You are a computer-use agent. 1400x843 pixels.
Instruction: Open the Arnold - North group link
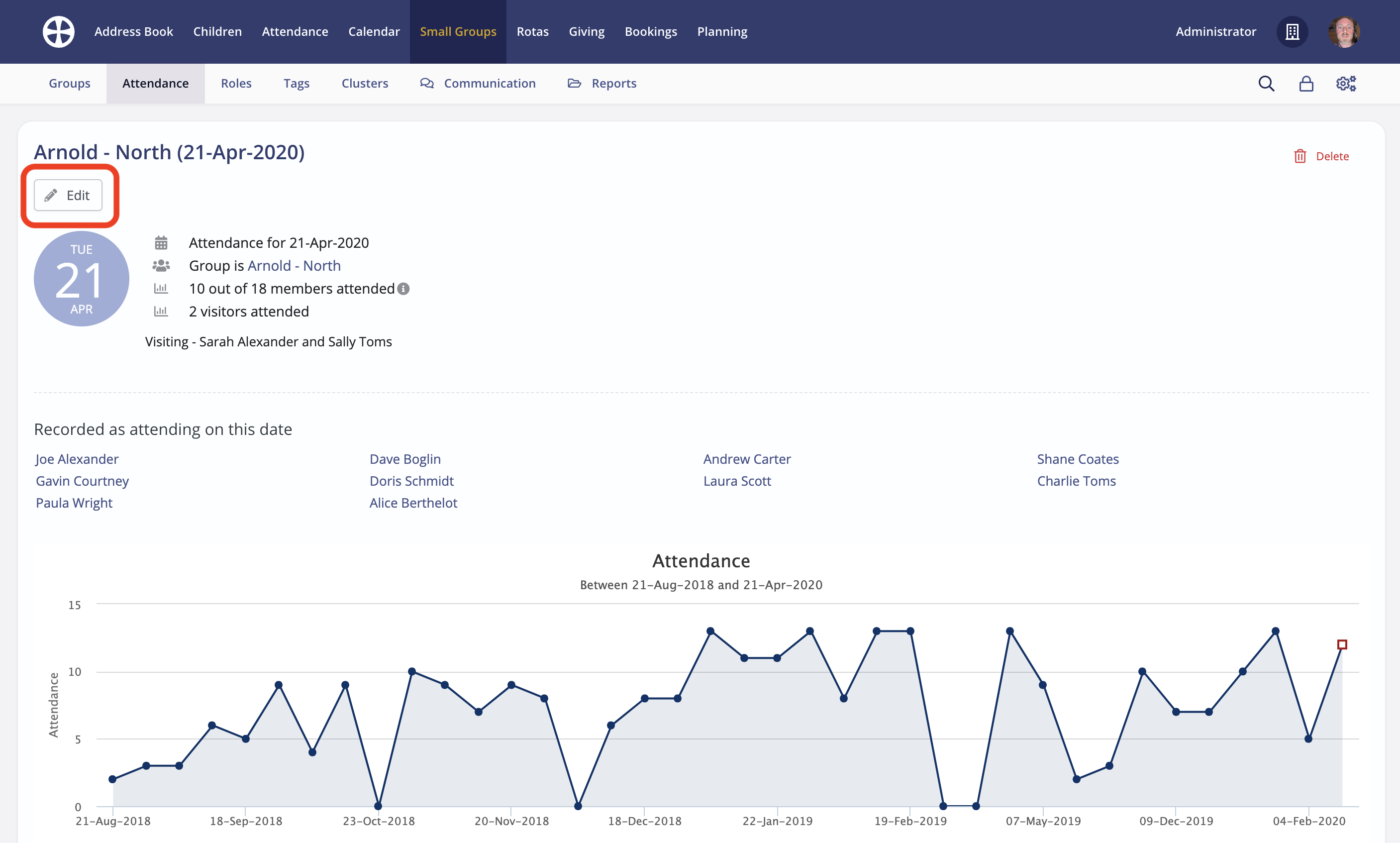click(294, 266)
